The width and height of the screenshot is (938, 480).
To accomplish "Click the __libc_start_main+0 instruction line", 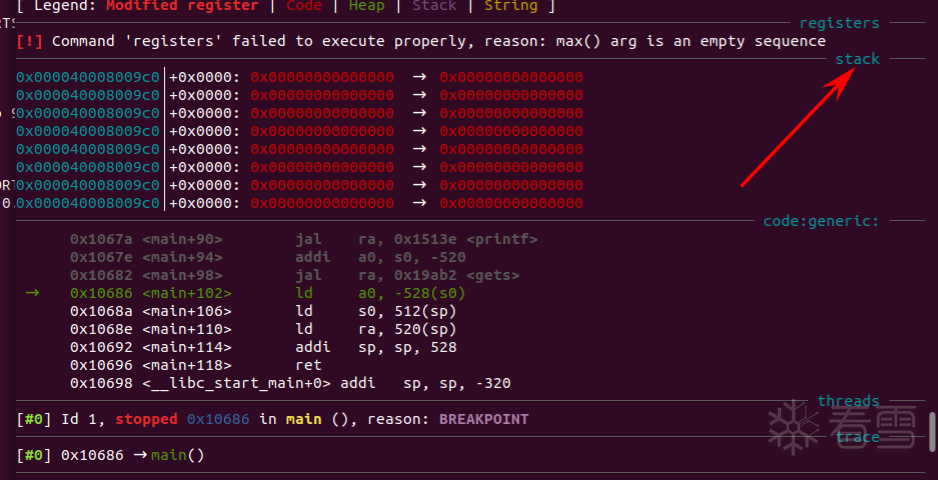I will (290, 383).
